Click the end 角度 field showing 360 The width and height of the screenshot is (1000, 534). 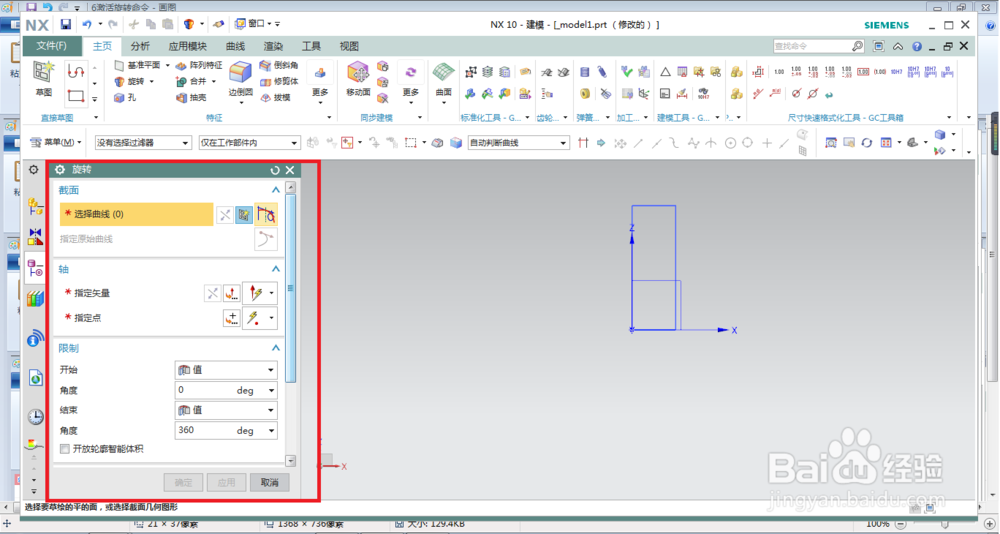[x=226, y=431]
